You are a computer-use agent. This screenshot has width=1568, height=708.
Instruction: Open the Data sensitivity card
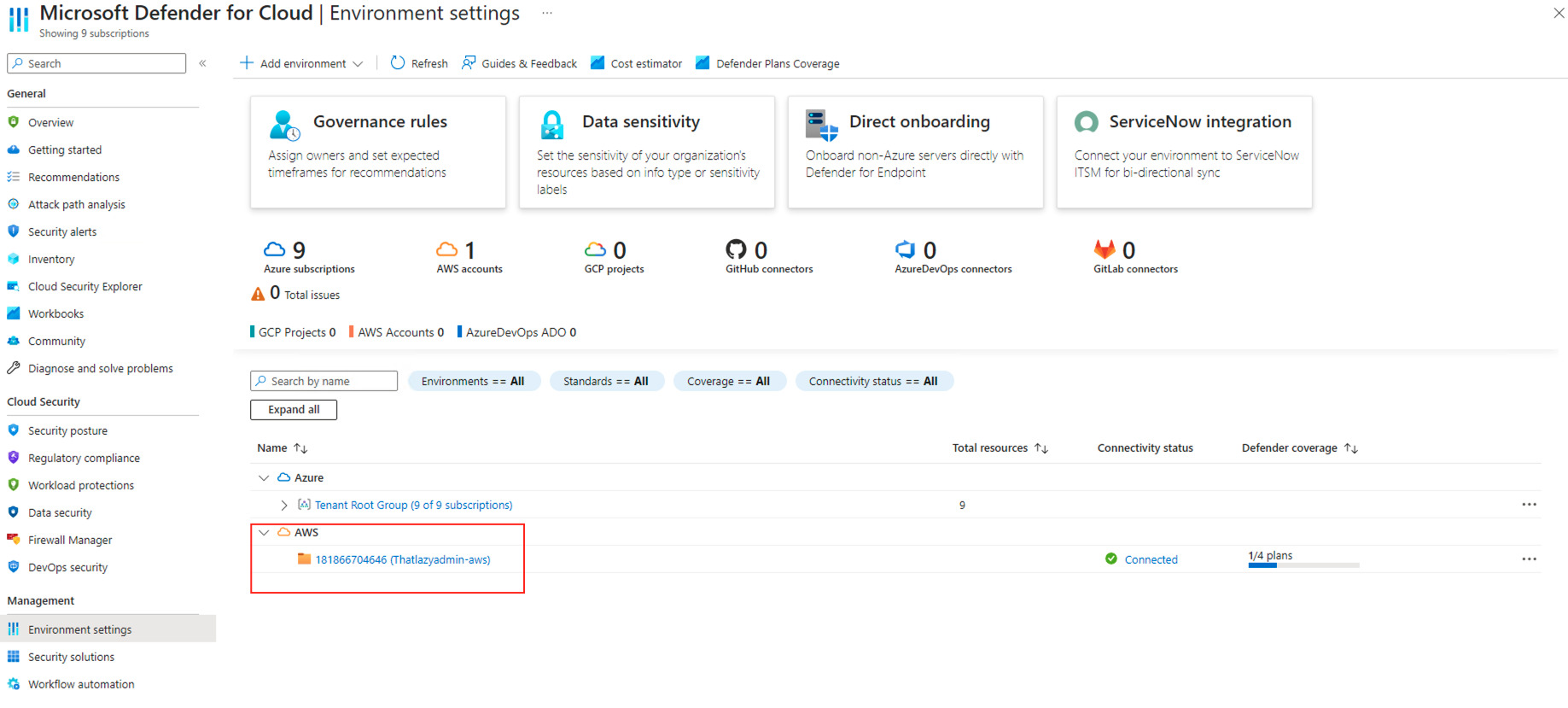tap(646, 151)
